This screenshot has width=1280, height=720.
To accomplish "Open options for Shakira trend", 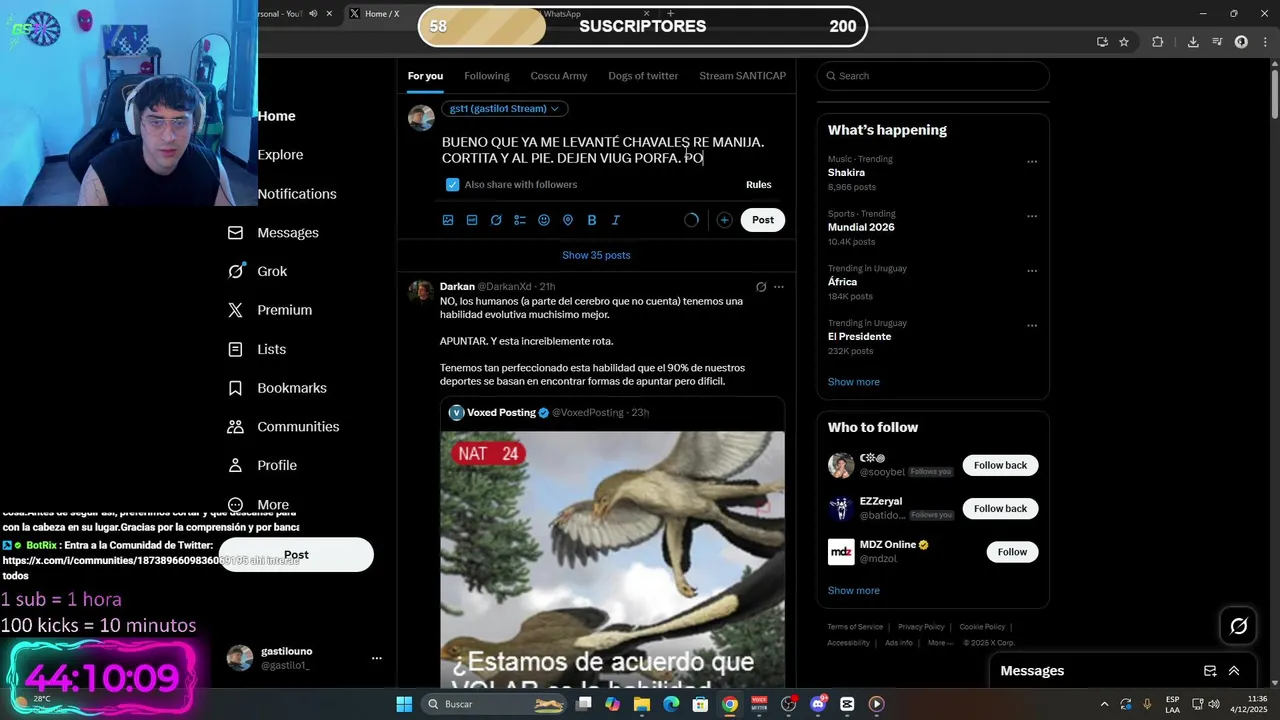I will pos(1032,162).
